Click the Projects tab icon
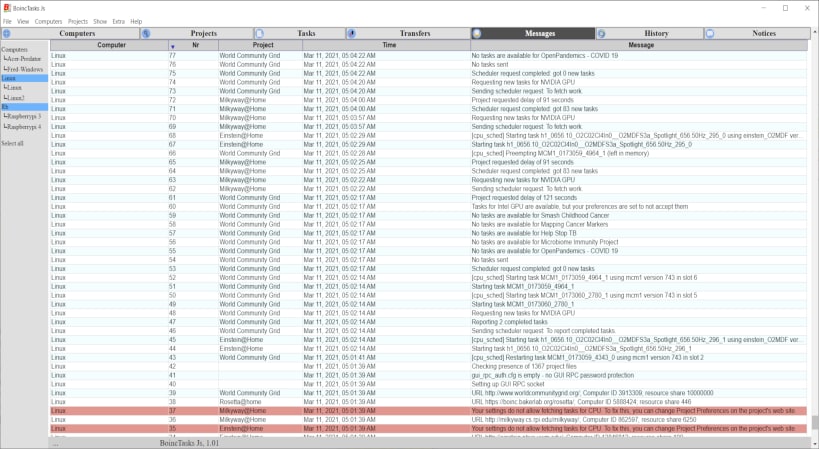Screen dimensions: 819x449 tap(146, 33)
